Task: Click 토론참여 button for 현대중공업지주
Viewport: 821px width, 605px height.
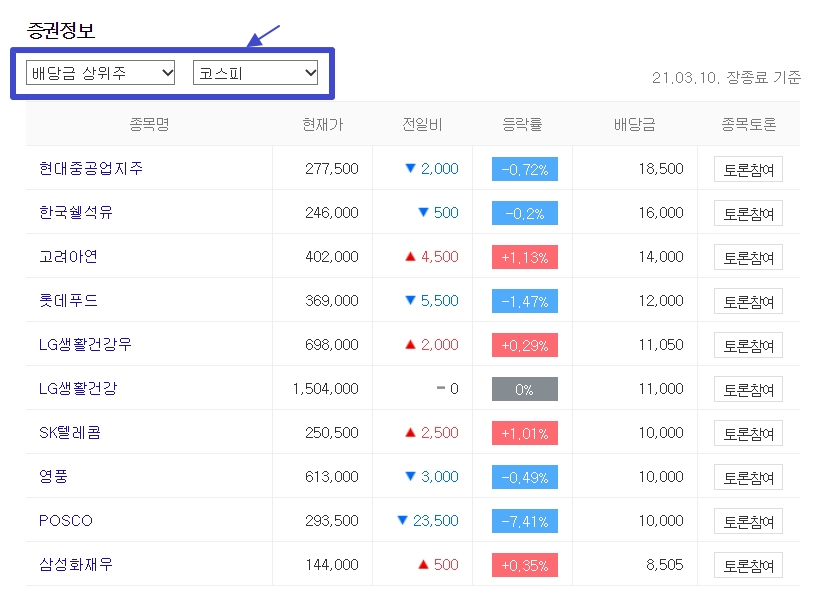Action: [748, 169]
